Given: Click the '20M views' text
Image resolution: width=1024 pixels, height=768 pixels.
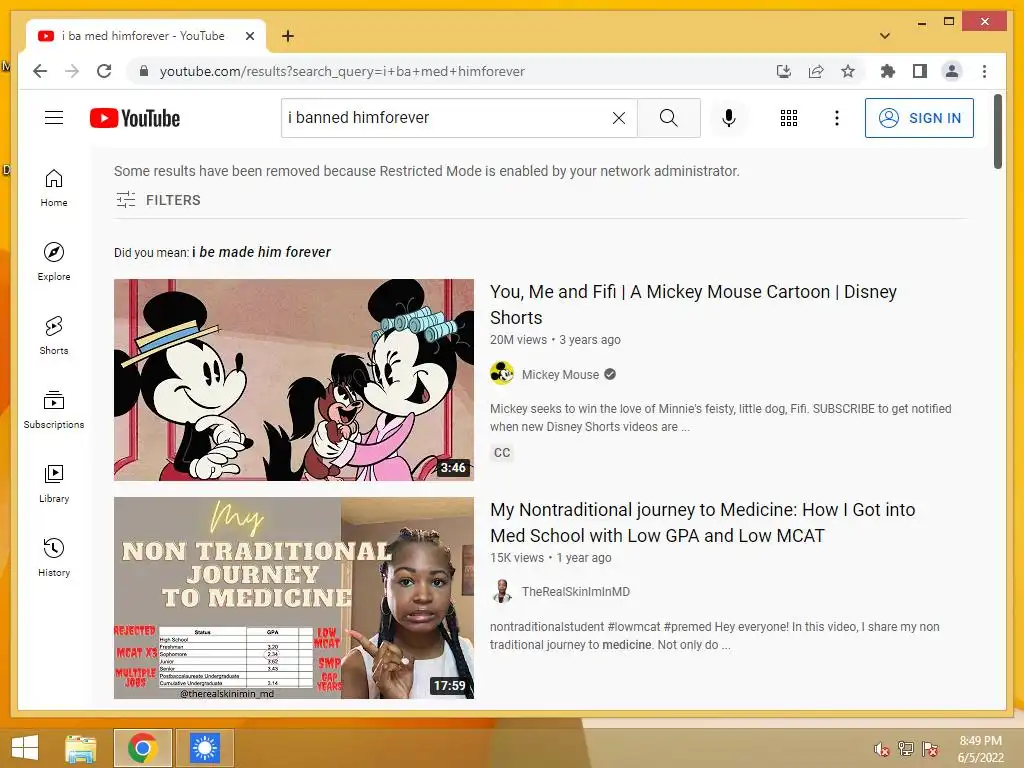Looking at the screenshot, I should click(519, 340).
